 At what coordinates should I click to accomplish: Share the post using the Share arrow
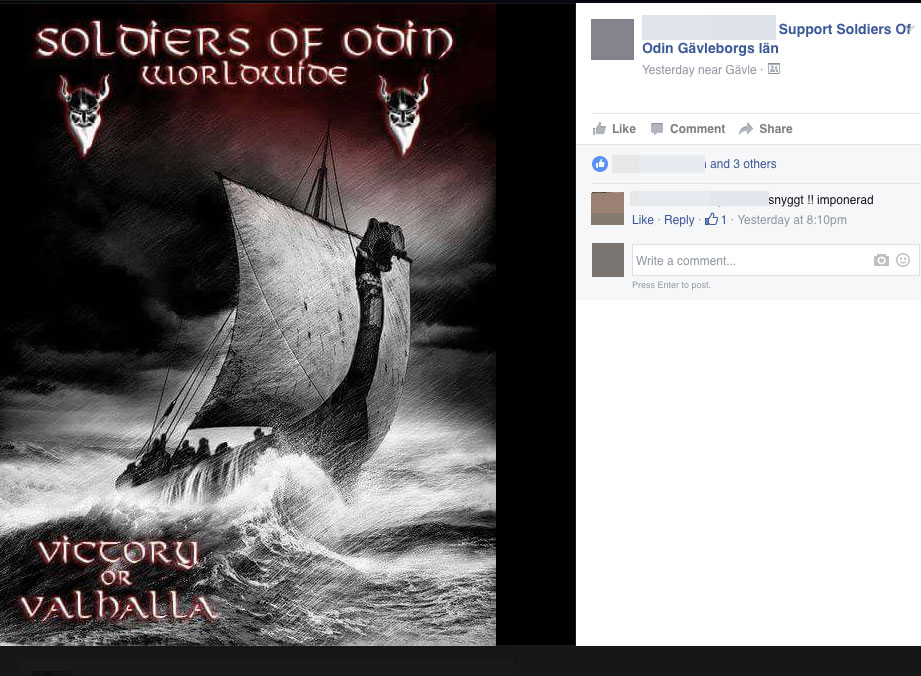coord(765,129)
